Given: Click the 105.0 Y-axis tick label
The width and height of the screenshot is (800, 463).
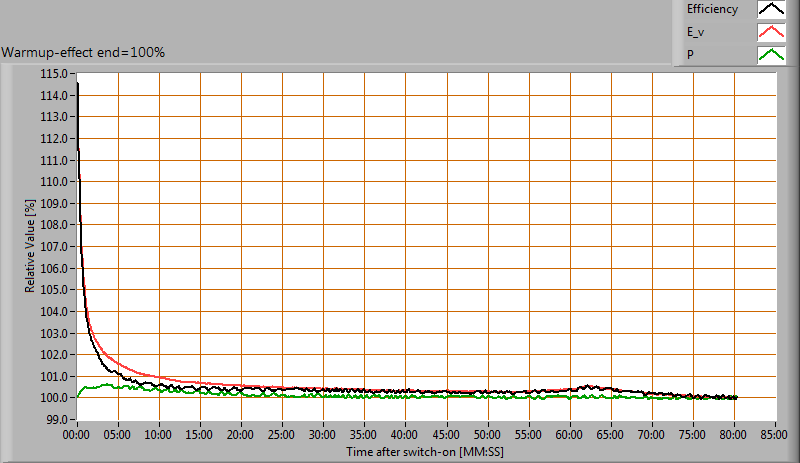Looking at the screenshot, I should 54,290.
